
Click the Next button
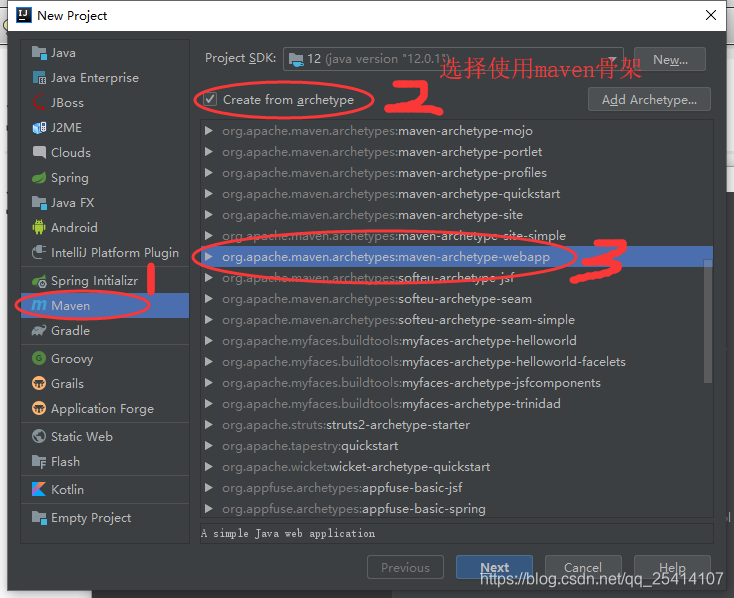point(494,568)
